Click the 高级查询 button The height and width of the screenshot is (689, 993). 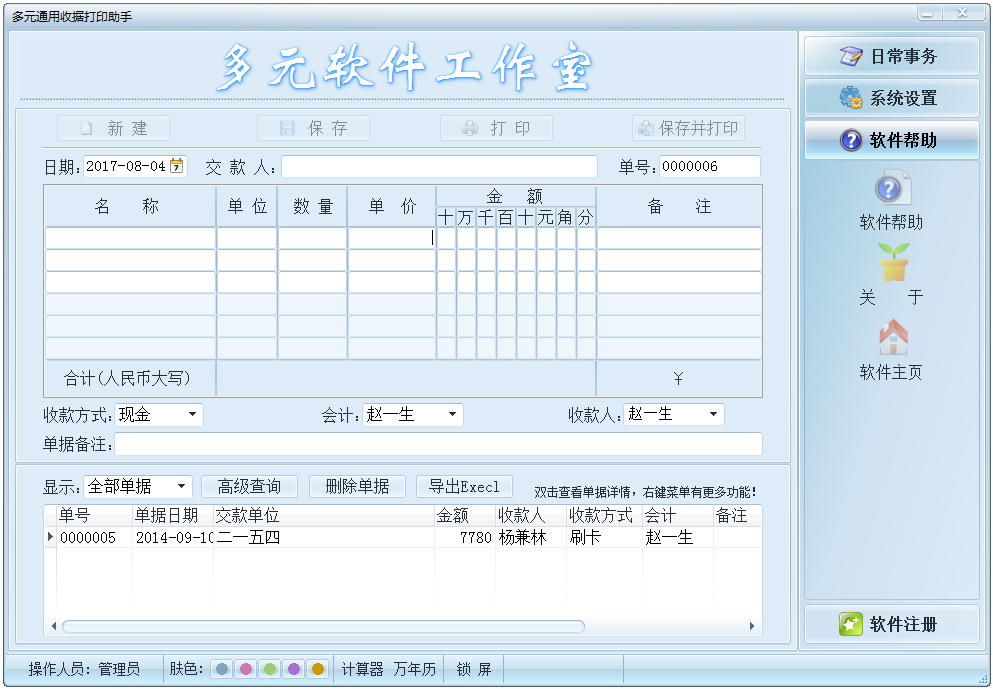(x=249, y=487)
